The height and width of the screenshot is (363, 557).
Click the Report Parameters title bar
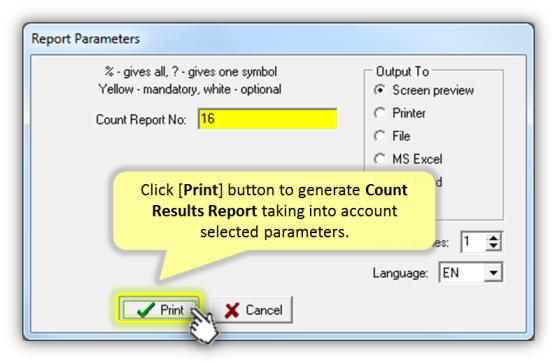tap(278, 38)
